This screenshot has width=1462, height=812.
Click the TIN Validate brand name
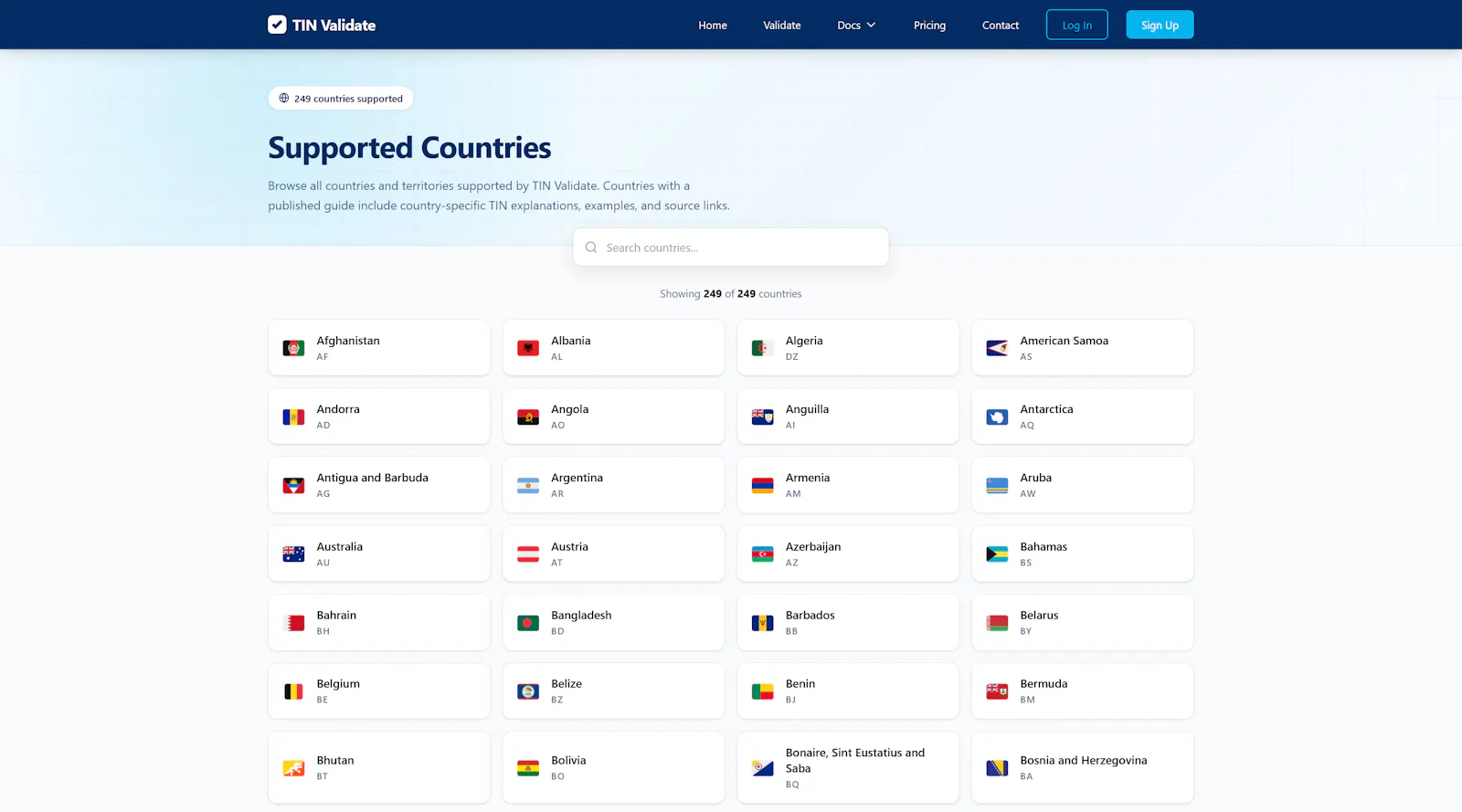tap(334, 25)
